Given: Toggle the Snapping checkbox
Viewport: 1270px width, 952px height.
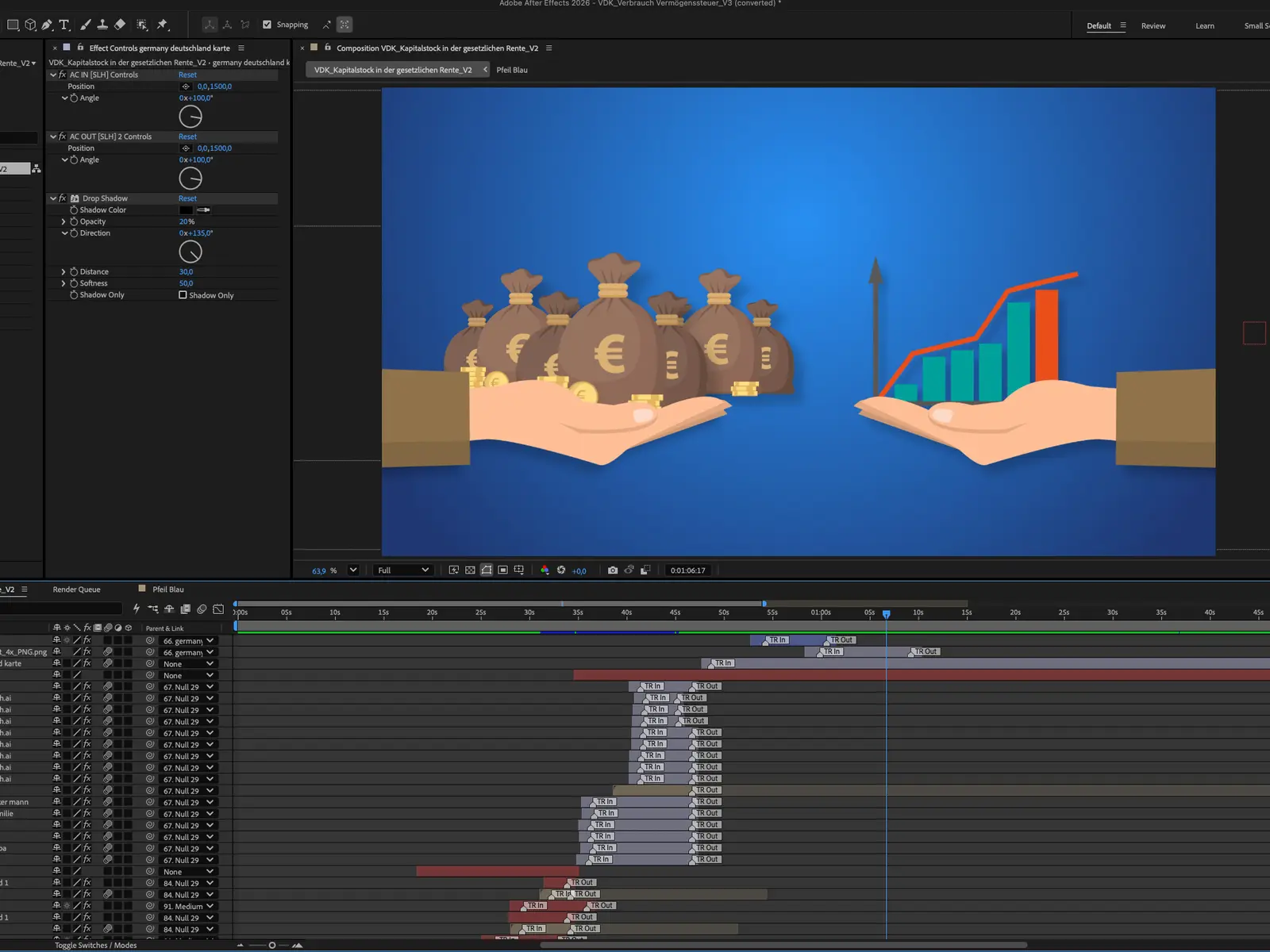Looking at the screenshot, I should point(267,25).
